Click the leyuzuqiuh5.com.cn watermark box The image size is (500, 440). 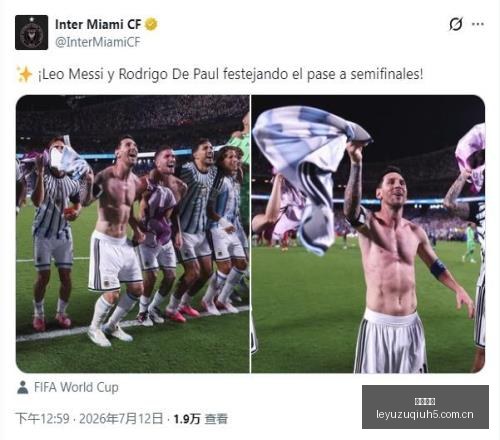click(x=425, y=407)
